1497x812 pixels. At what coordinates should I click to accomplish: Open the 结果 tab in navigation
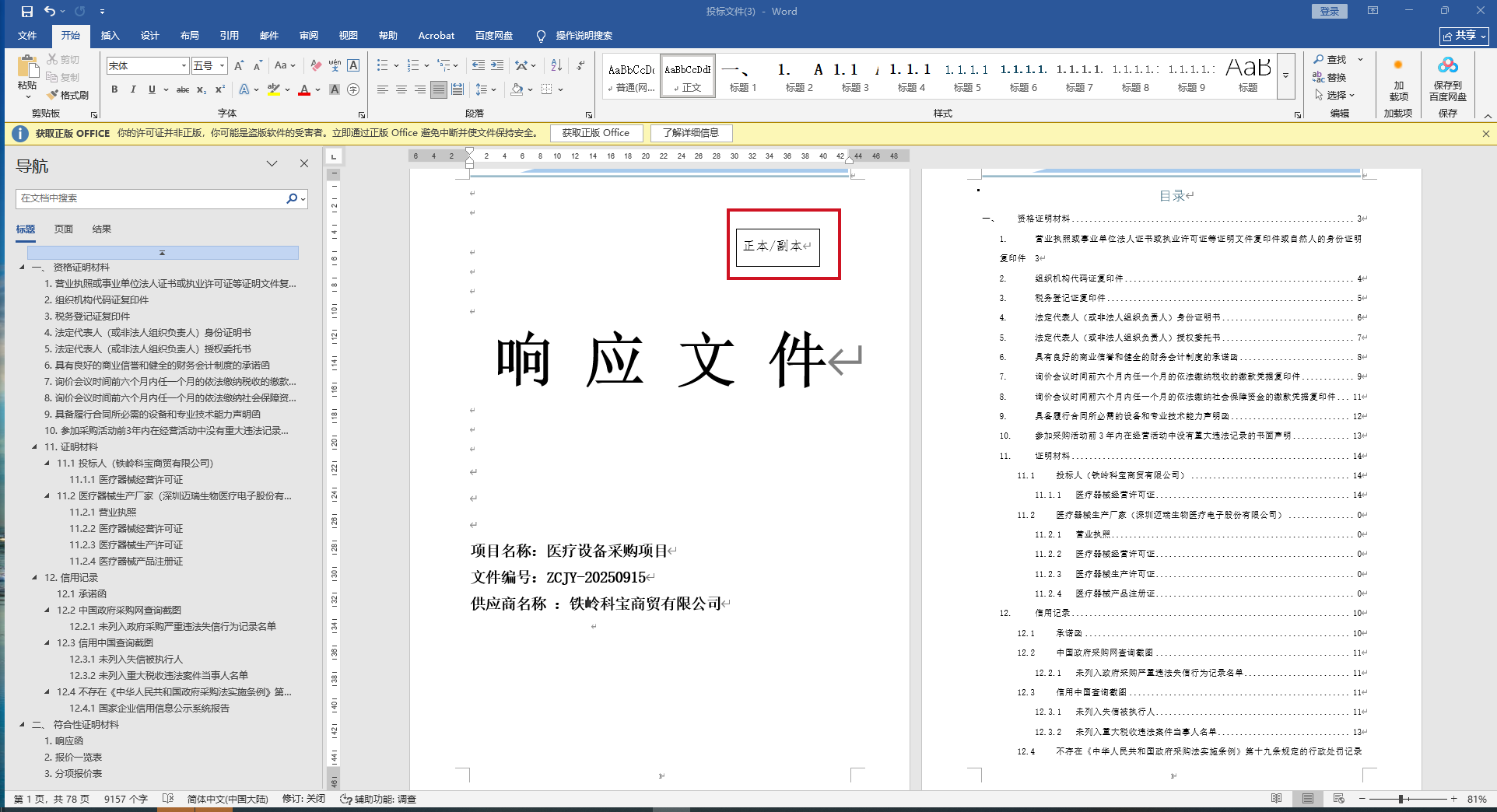pos(102,229)
